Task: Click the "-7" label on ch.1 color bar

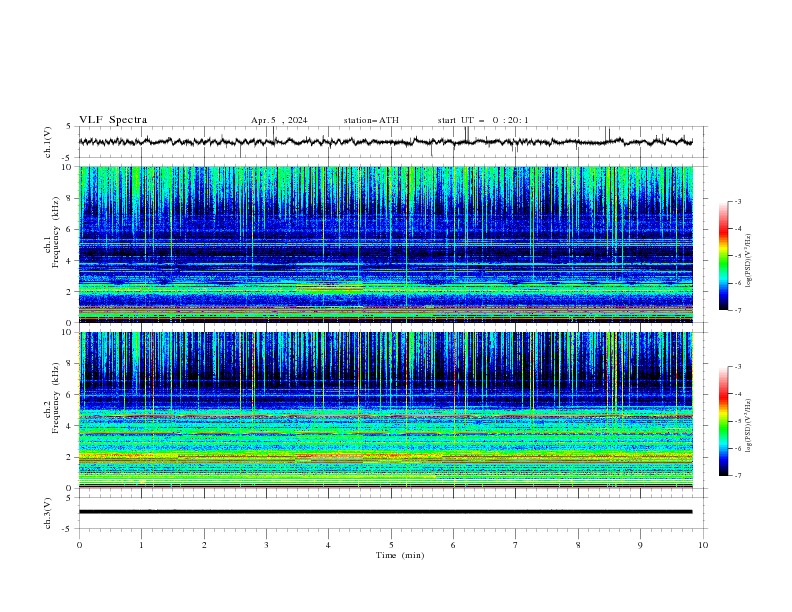Action: tap(738, 310)
